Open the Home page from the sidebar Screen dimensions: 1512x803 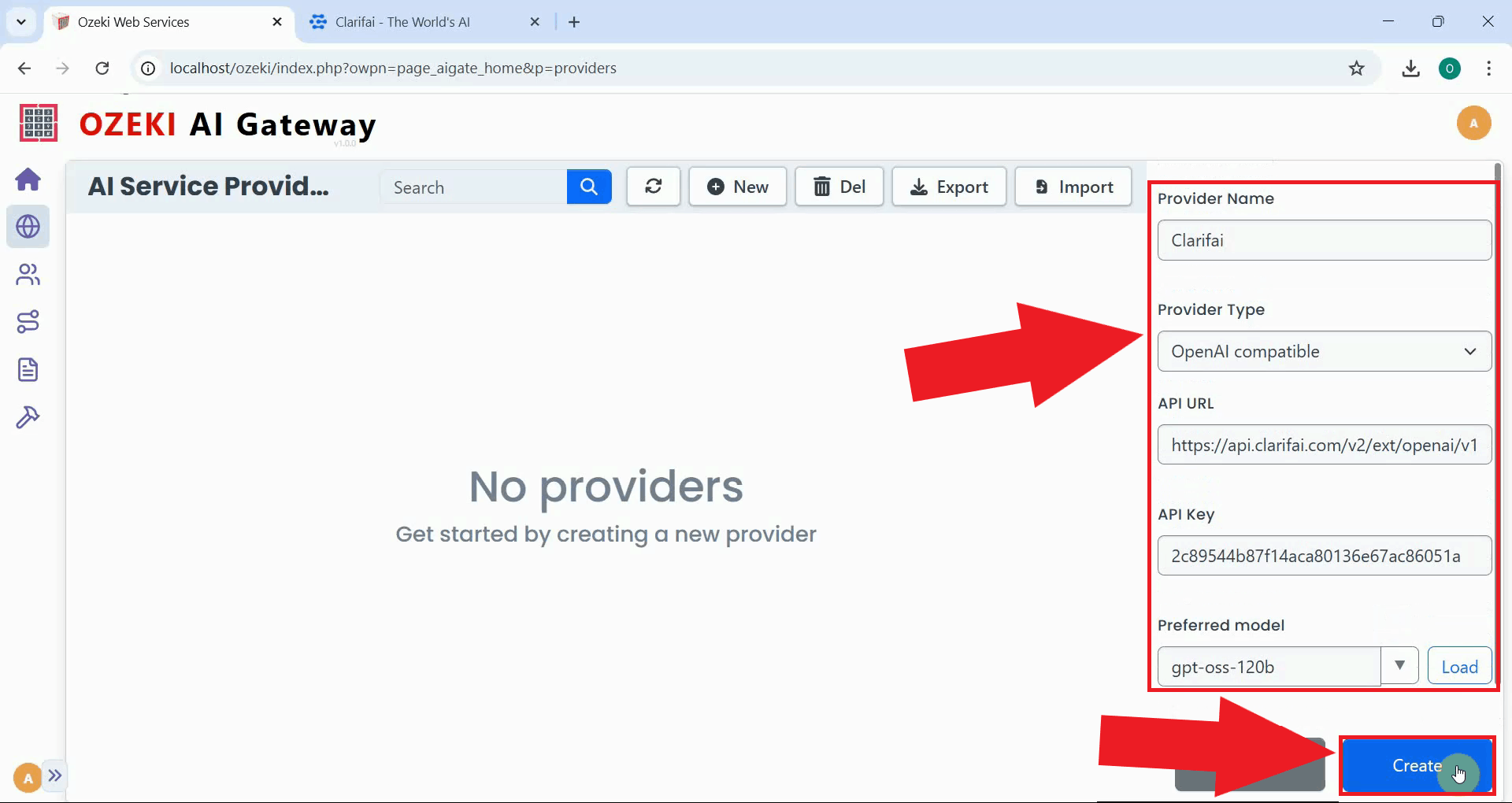[28, 179]
